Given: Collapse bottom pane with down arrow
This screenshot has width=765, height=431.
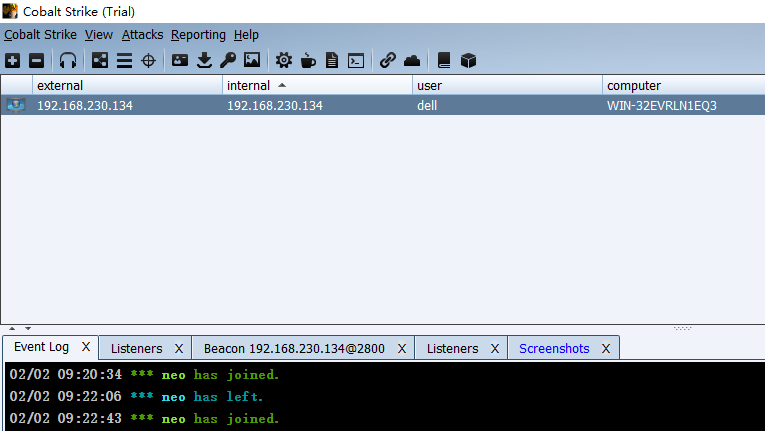Looking at the screenshot, I should pyautogui.click(x=28, y=328).
